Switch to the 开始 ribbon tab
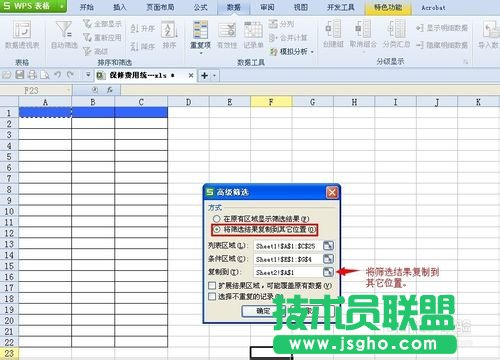 coord(87,7)
